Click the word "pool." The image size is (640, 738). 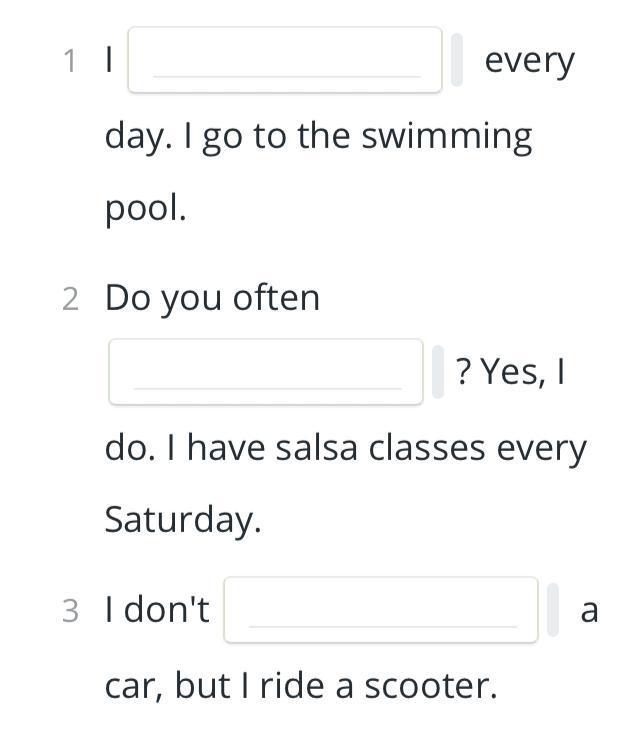[x=145, y=209]
